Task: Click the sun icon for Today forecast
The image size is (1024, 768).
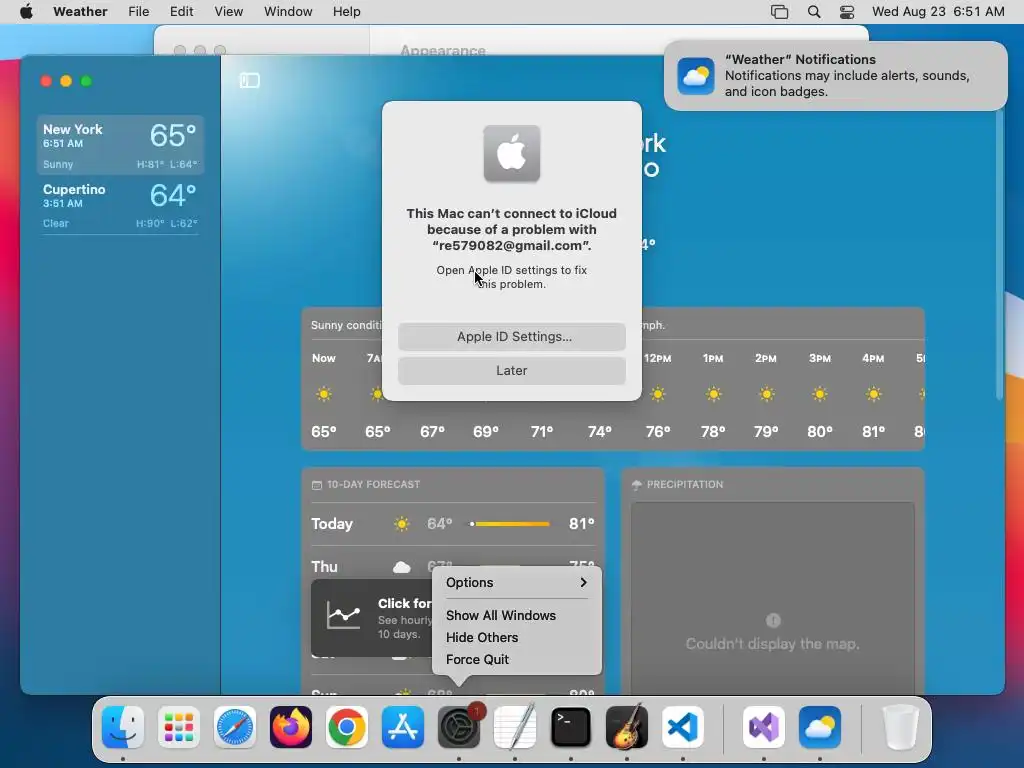Action: pyautogui.click(x=402, y=524)
